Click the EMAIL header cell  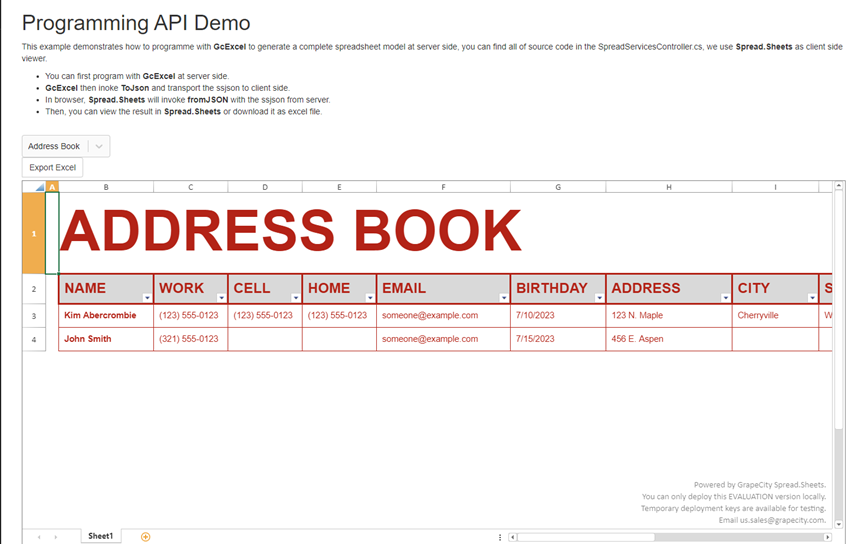coord(443,289)
